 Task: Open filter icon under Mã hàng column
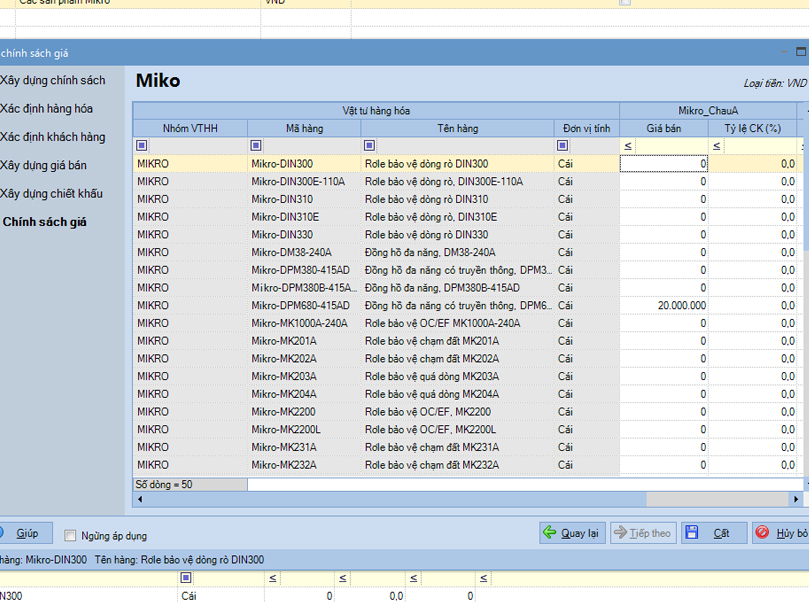tap(256, 145)
